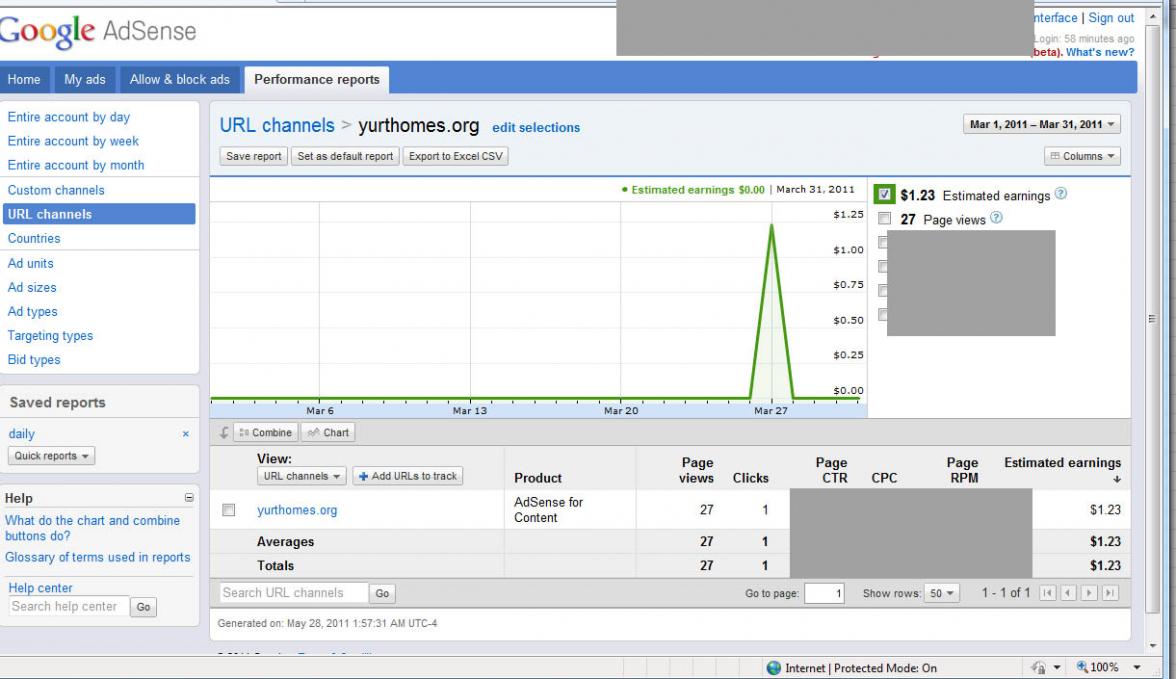Jump to first page of results
The image size is (1176, 679).
(x=1048, y=594)
